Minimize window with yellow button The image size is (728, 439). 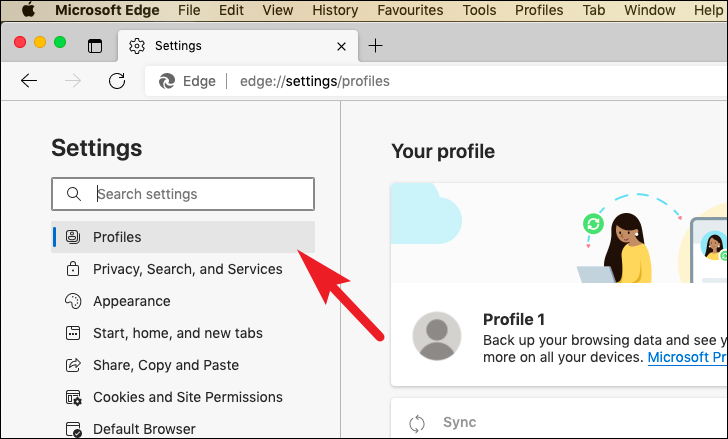[40, 42]
